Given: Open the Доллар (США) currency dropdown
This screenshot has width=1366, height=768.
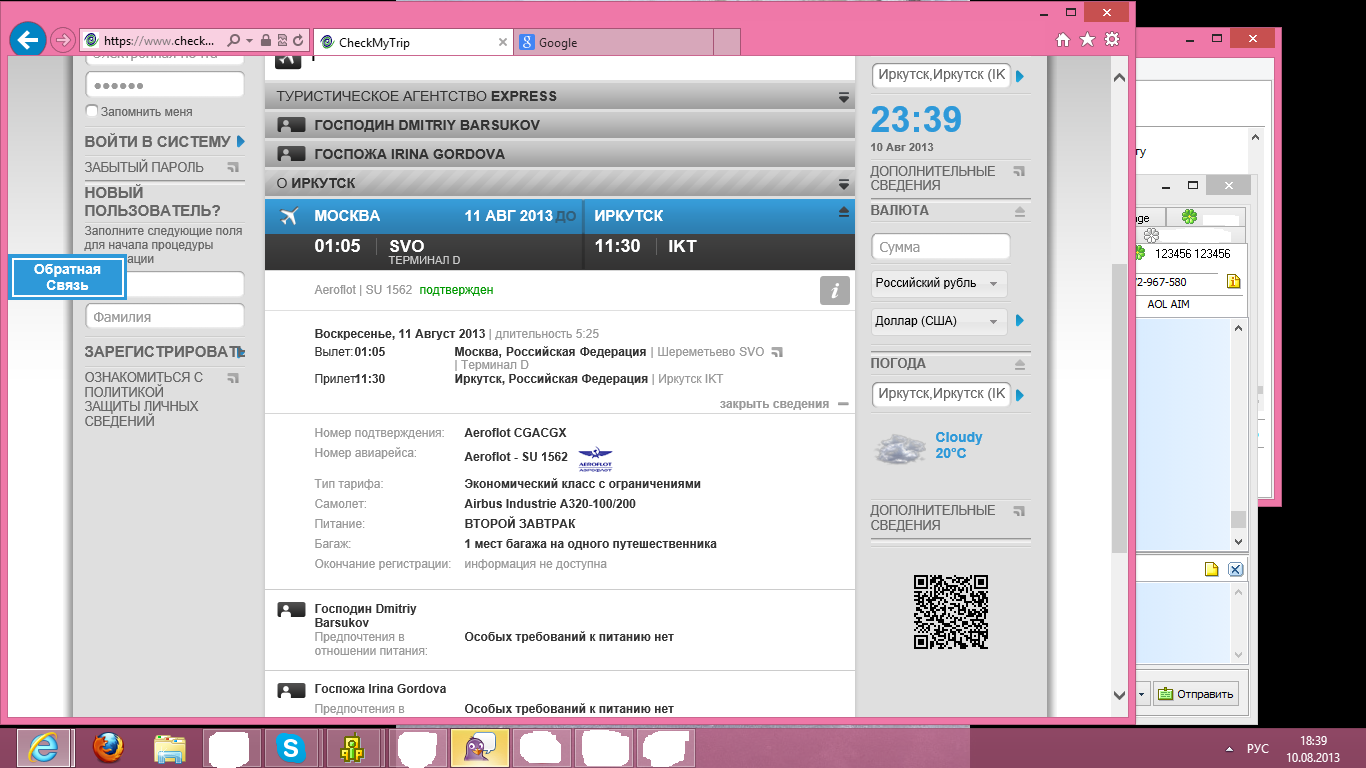Looking at the screenshot, I should 939,321.
